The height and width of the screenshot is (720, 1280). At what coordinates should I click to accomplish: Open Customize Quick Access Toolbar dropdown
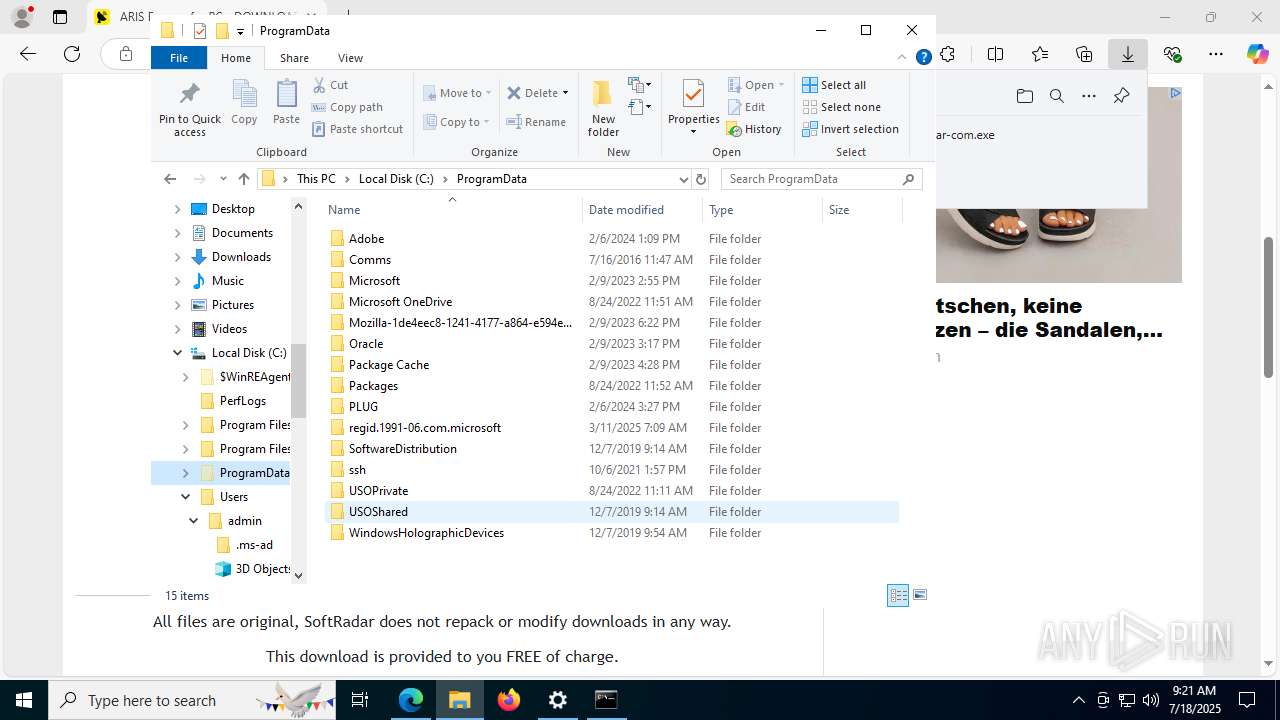241,31
